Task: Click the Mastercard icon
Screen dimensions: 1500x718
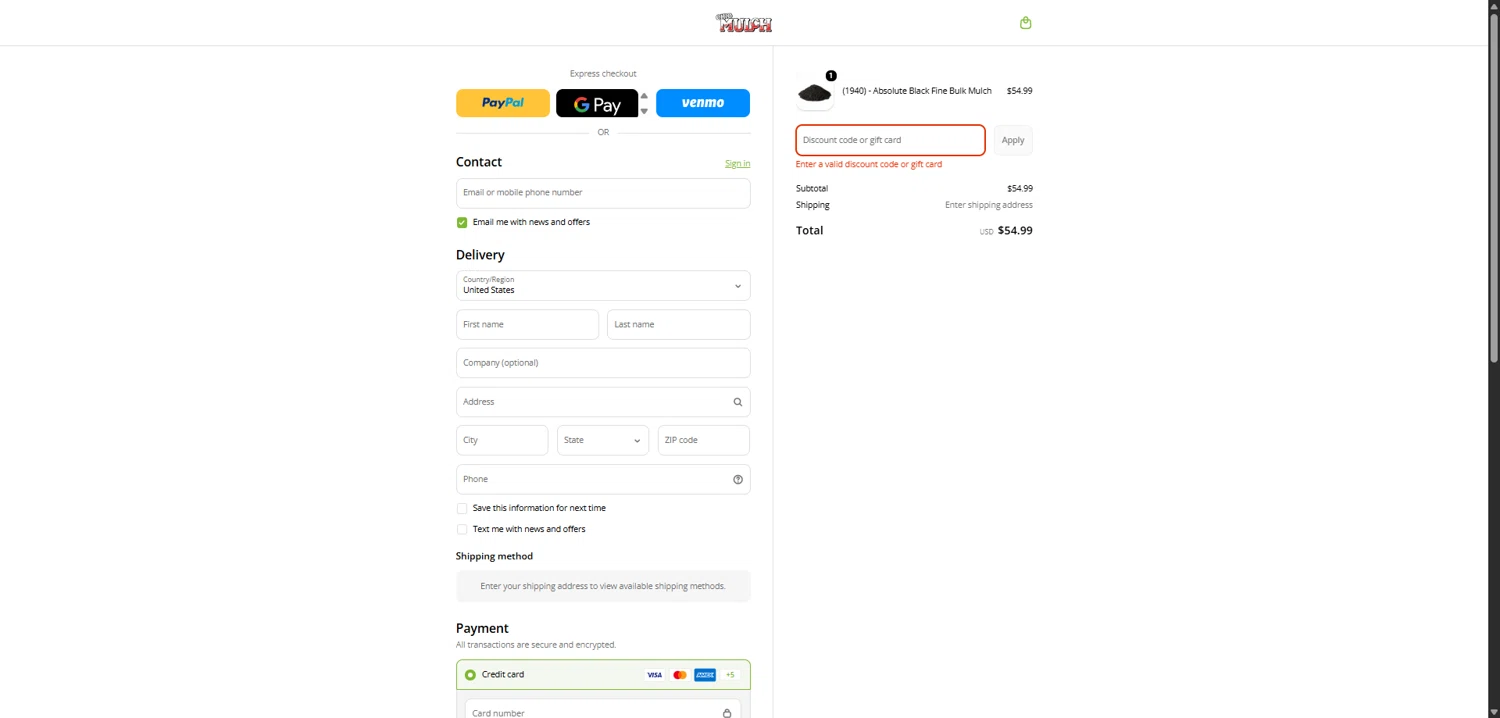Action: coord(680,675)
